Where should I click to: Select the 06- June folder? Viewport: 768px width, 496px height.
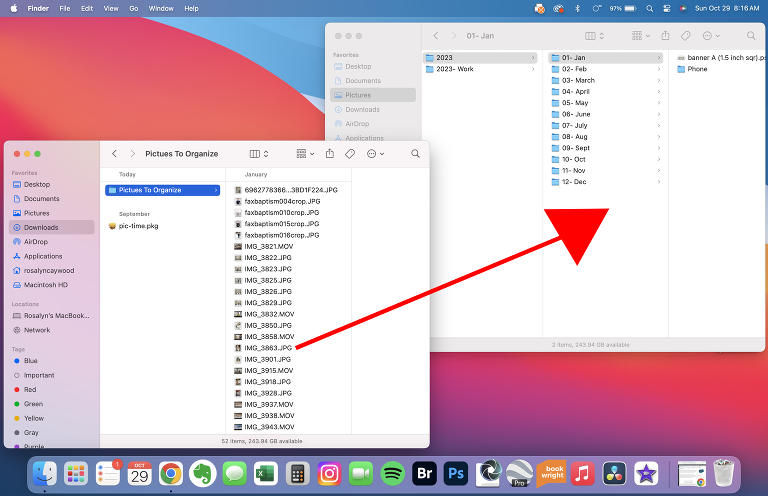(x=576, y=114)
